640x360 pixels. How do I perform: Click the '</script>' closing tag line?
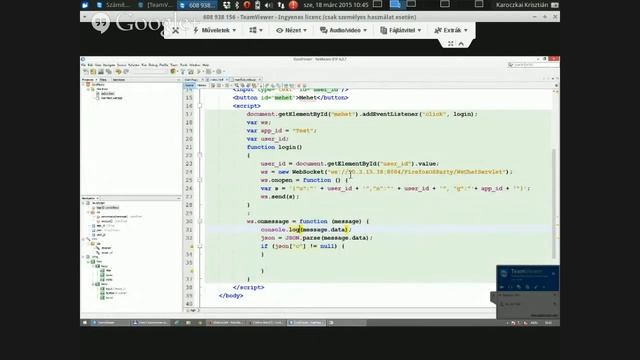click(248, 287)
